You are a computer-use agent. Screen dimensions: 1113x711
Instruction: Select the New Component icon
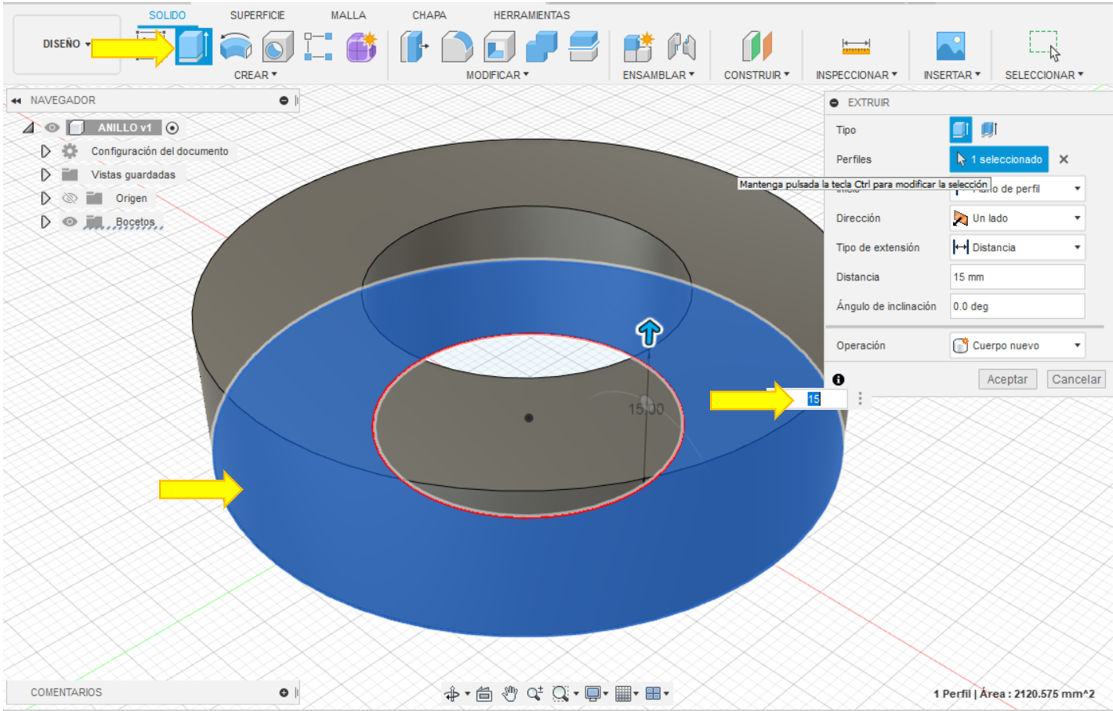[x=638, y=47]
